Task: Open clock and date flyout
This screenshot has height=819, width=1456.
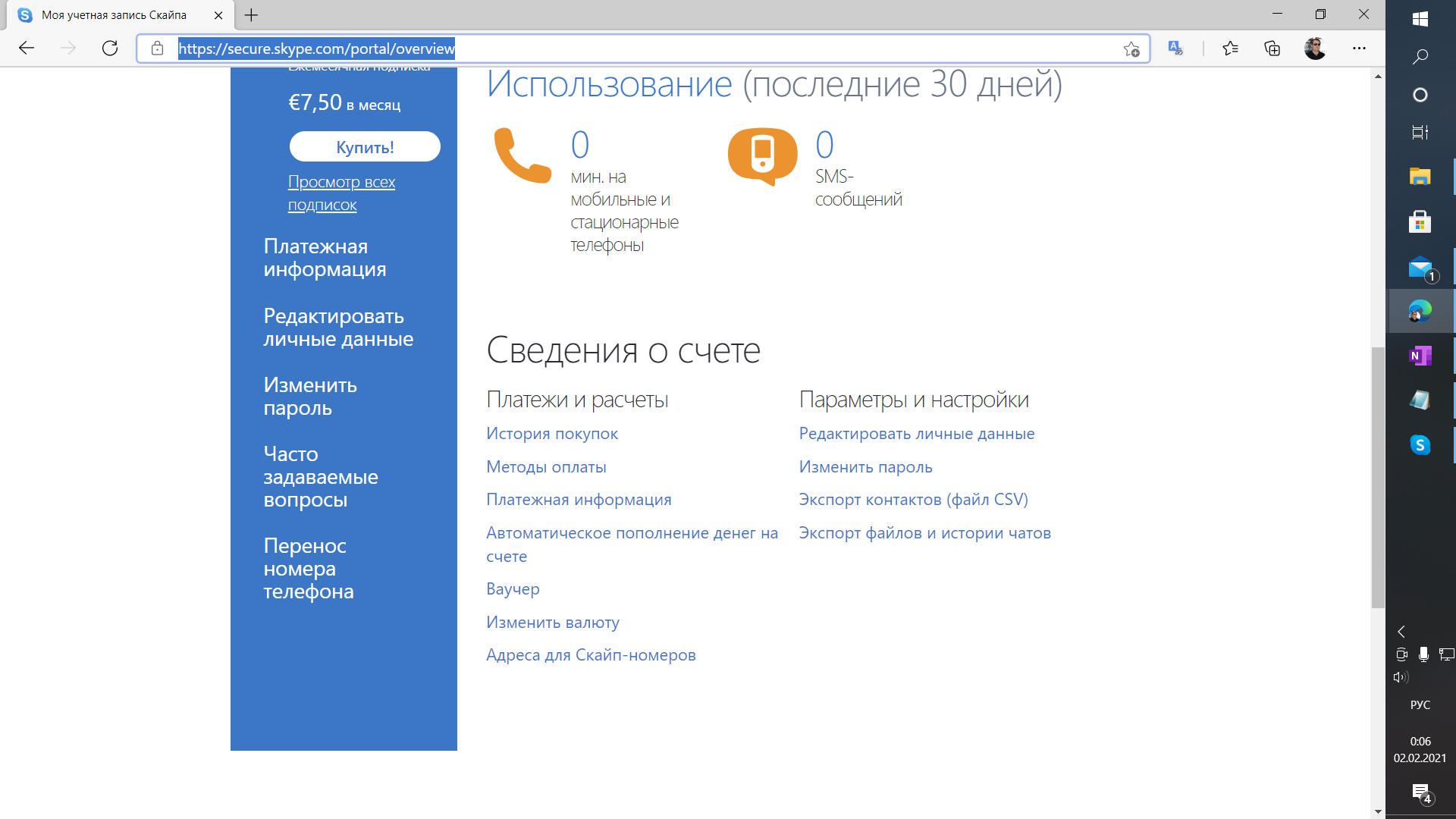Action: tap(1420, 750)
